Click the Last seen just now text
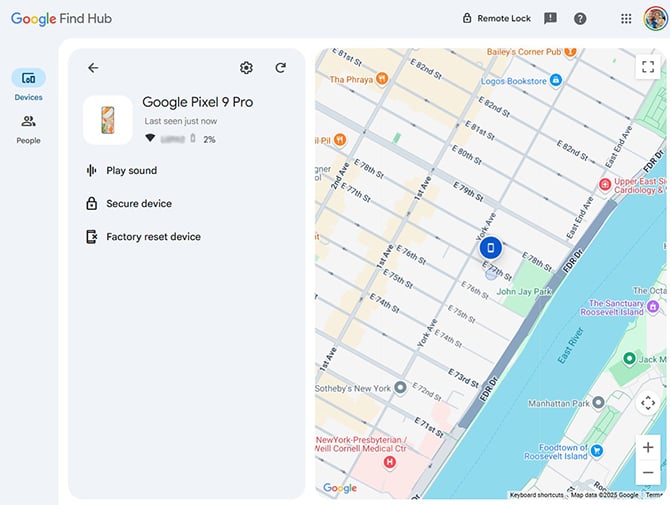This screenshot has width=670, height=505. tap(181, 121)
